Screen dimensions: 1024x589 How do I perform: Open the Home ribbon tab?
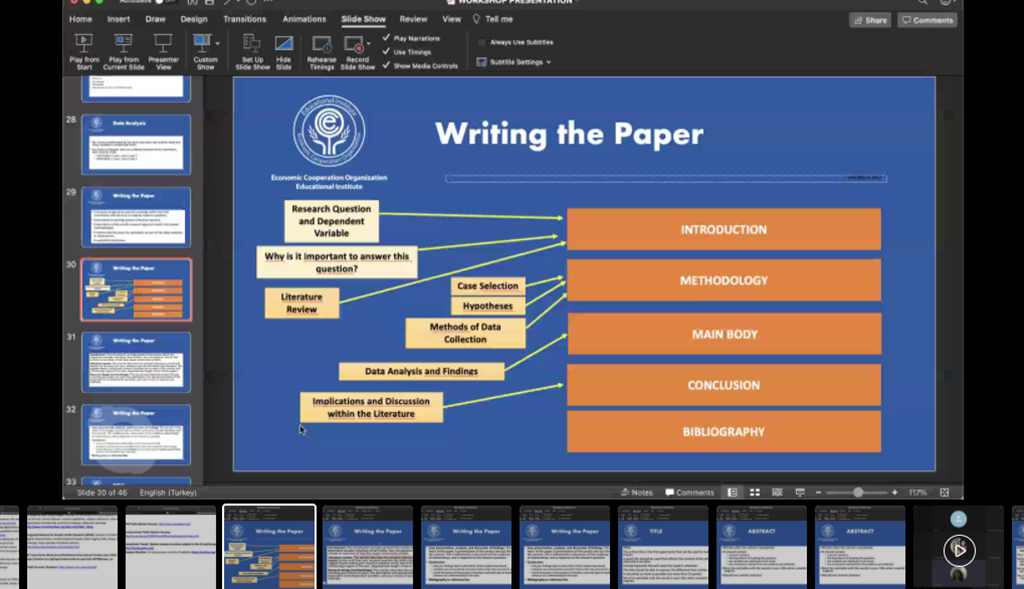(x=80, y=19)
